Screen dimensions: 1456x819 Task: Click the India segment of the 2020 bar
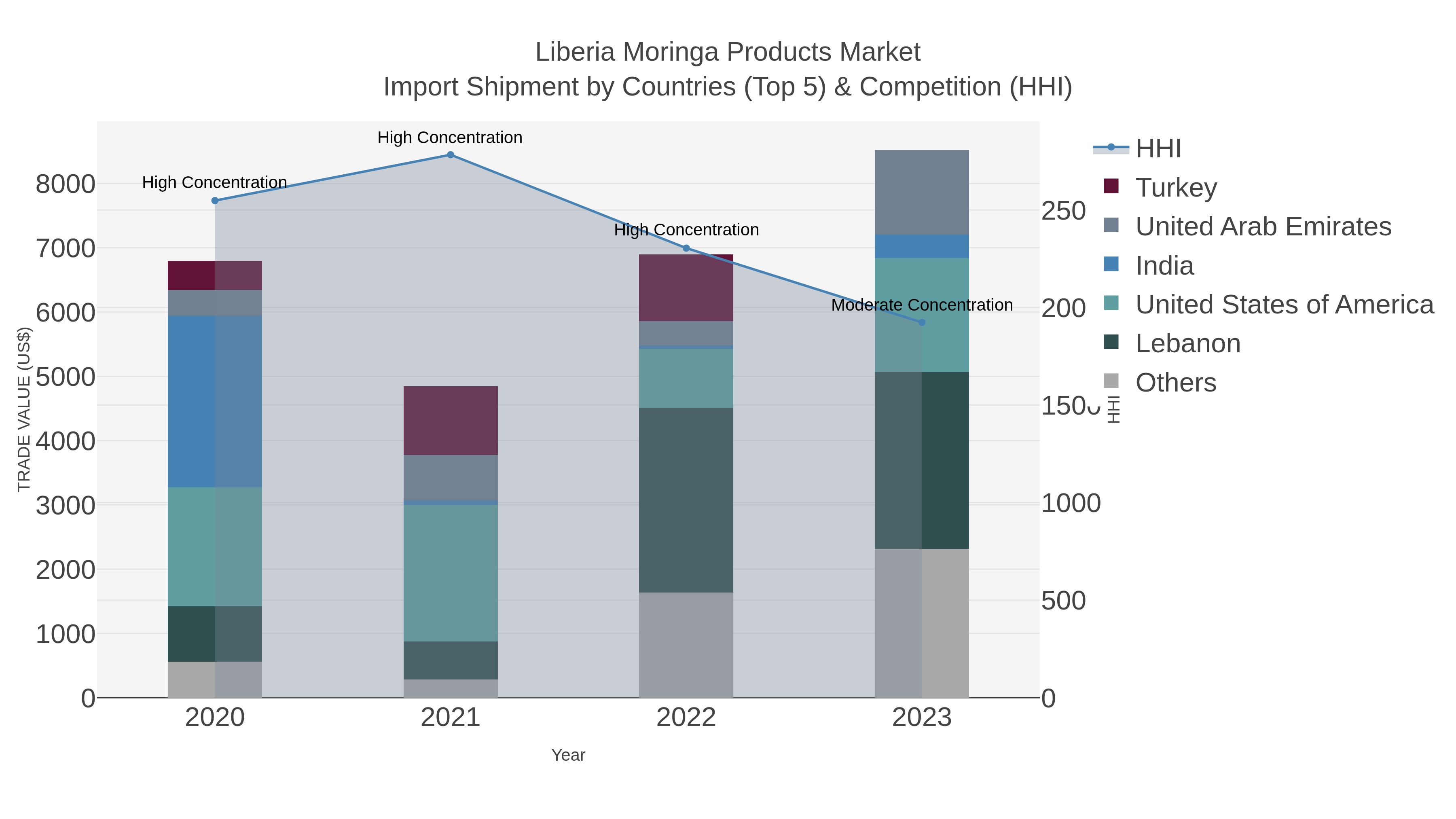click(215, 401)
